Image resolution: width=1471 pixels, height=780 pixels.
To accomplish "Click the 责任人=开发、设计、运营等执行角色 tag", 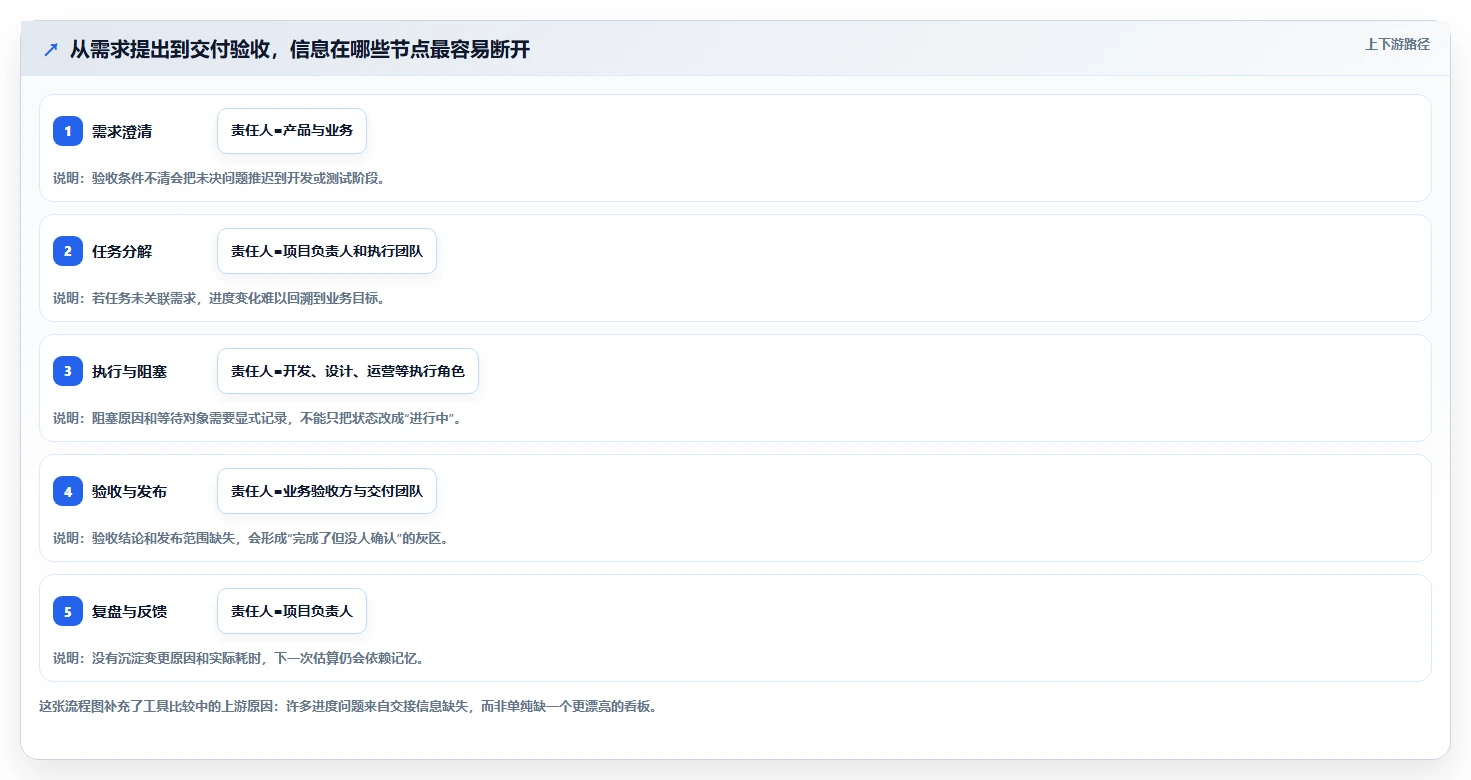I will (348, 371).
